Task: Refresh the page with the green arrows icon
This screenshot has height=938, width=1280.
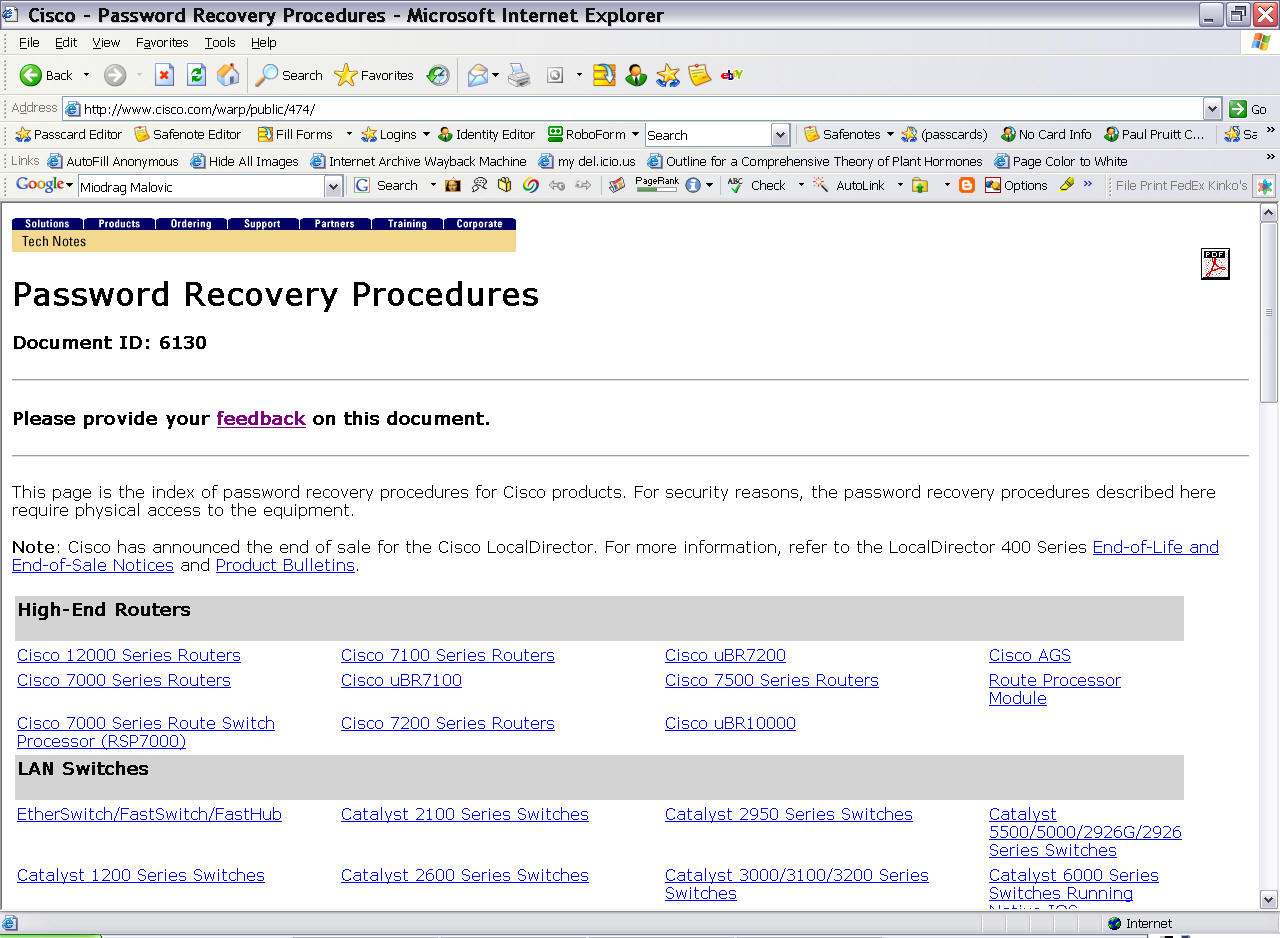Action: (x=196, y=75)
